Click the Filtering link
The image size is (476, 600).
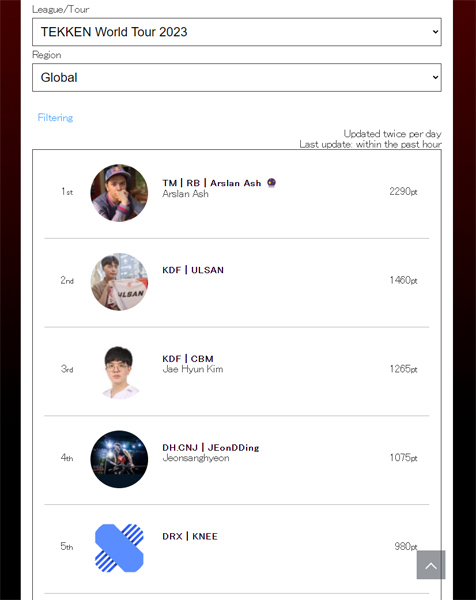pyautogui.click(x=55, y=117)
